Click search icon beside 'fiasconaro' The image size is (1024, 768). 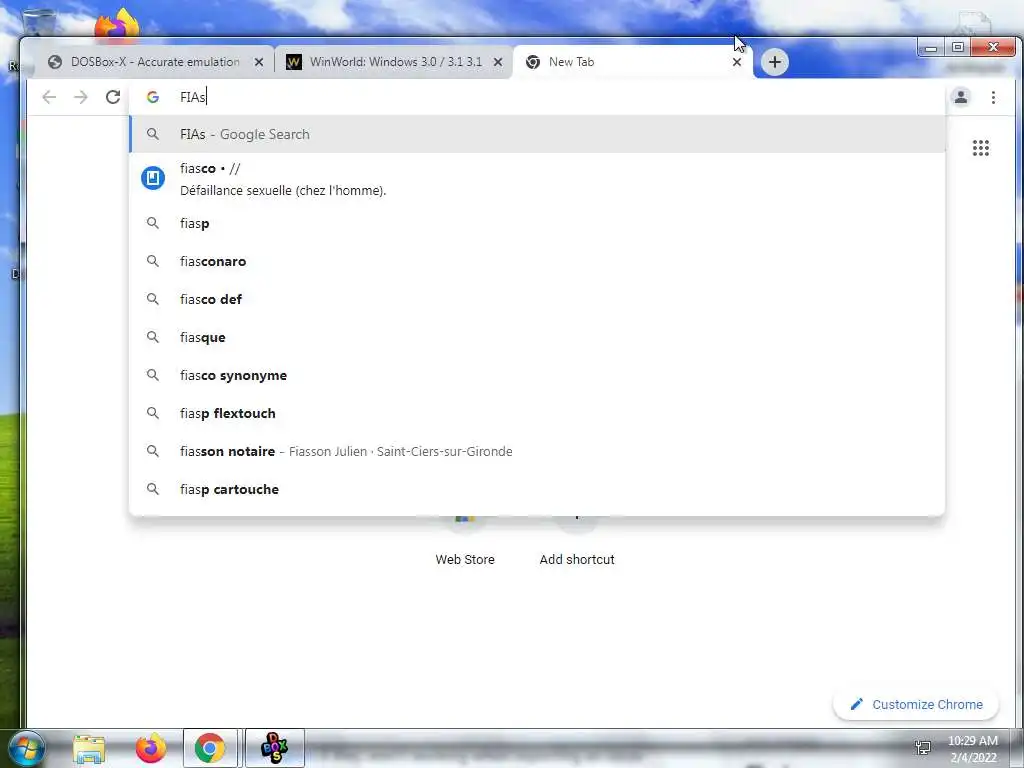click(153, 261)
